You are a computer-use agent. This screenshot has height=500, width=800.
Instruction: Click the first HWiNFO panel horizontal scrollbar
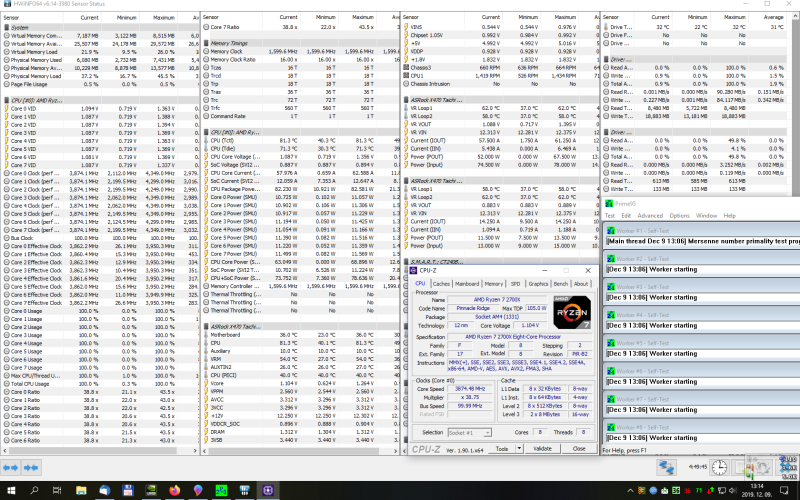tap(93, 451)
